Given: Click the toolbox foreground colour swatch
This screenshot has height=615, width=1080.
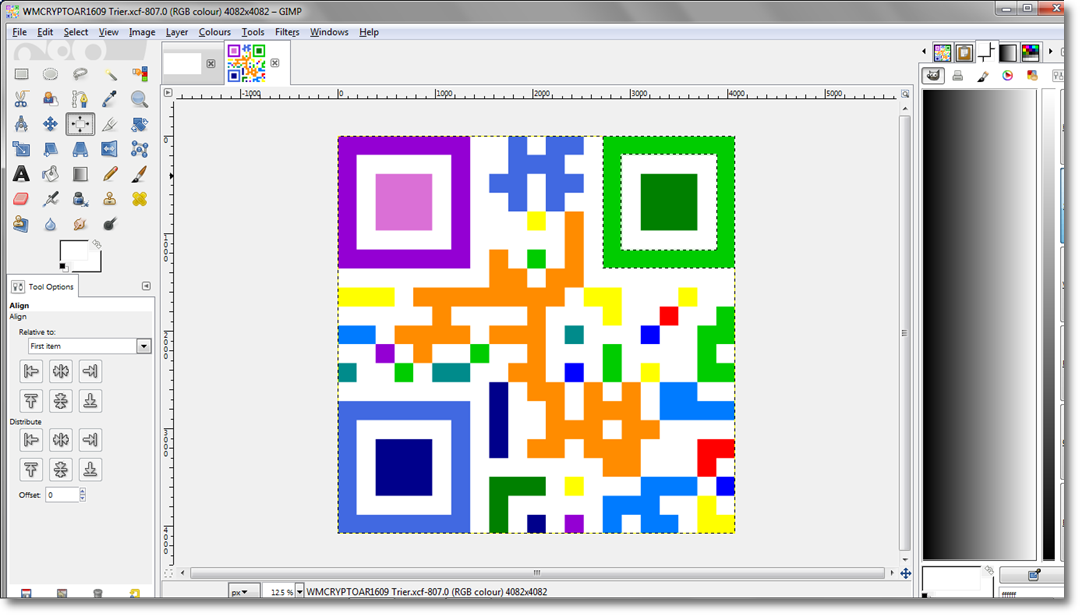Looking at the screenshot, I should [x=74, y=252].
